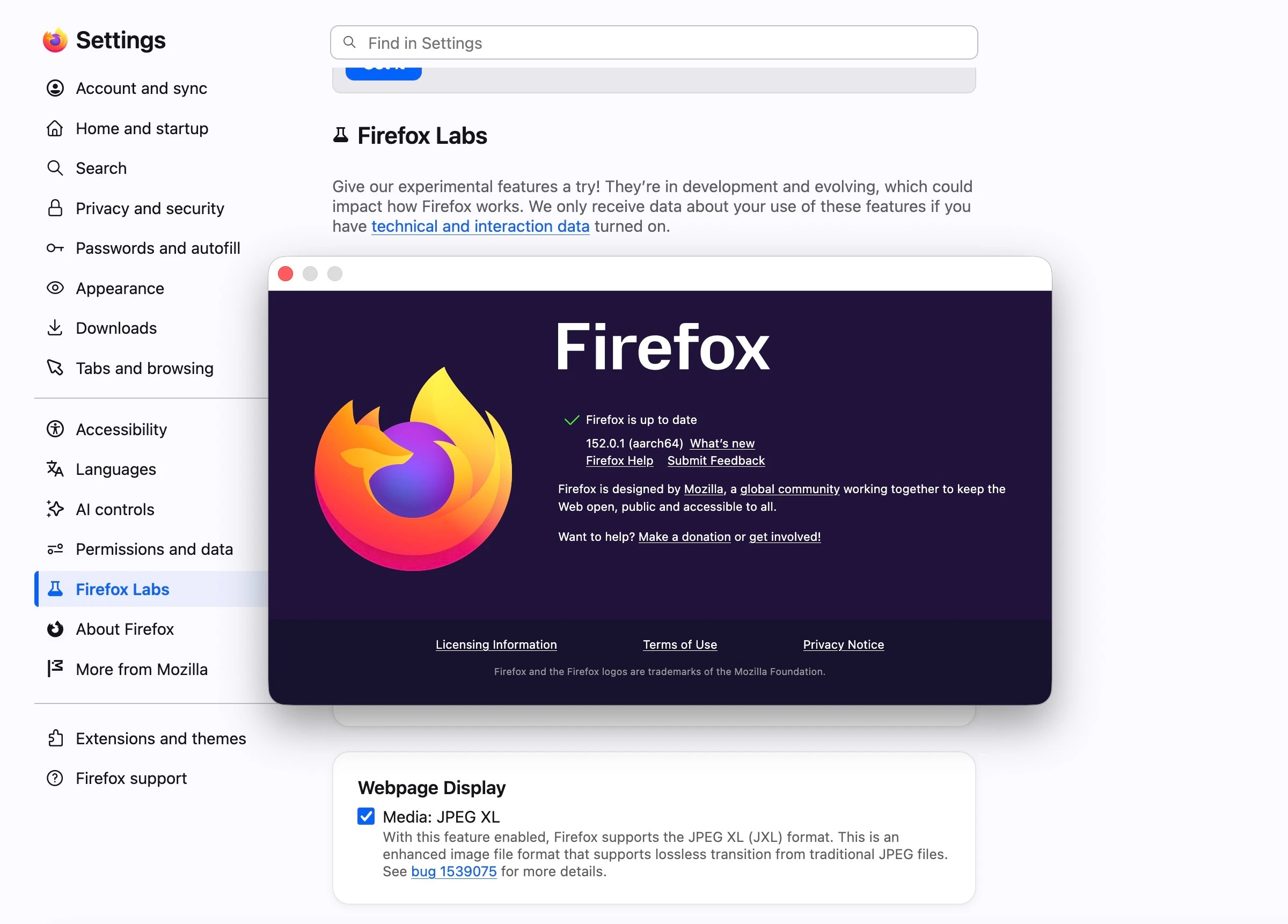
Task: Click the Tabs and browsing cursor icon
Action: (55, 368)
